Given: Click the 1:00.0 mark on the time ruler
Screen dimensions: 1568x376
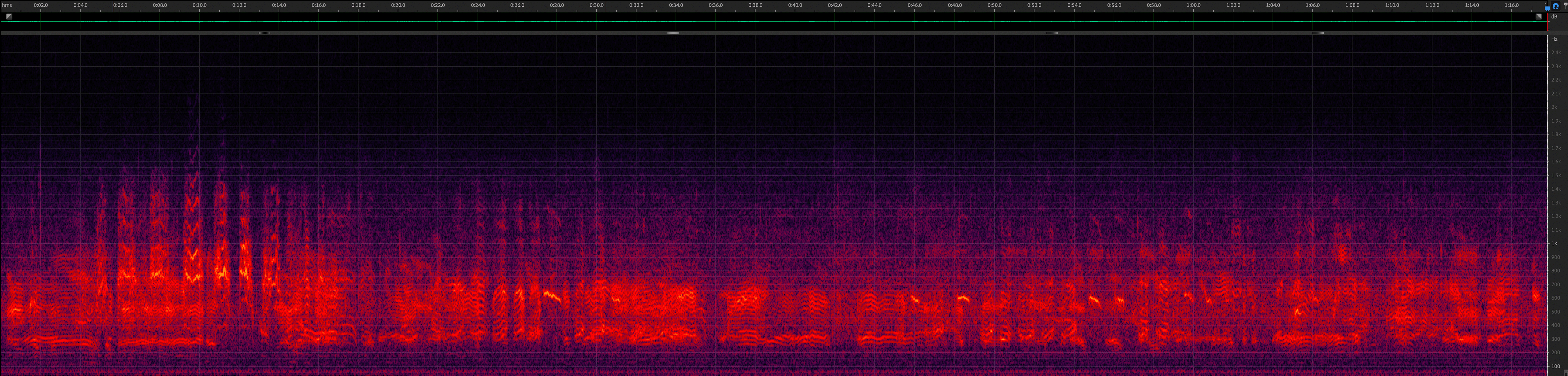Looking at the screenshot, I should (x=1193, y=5).
